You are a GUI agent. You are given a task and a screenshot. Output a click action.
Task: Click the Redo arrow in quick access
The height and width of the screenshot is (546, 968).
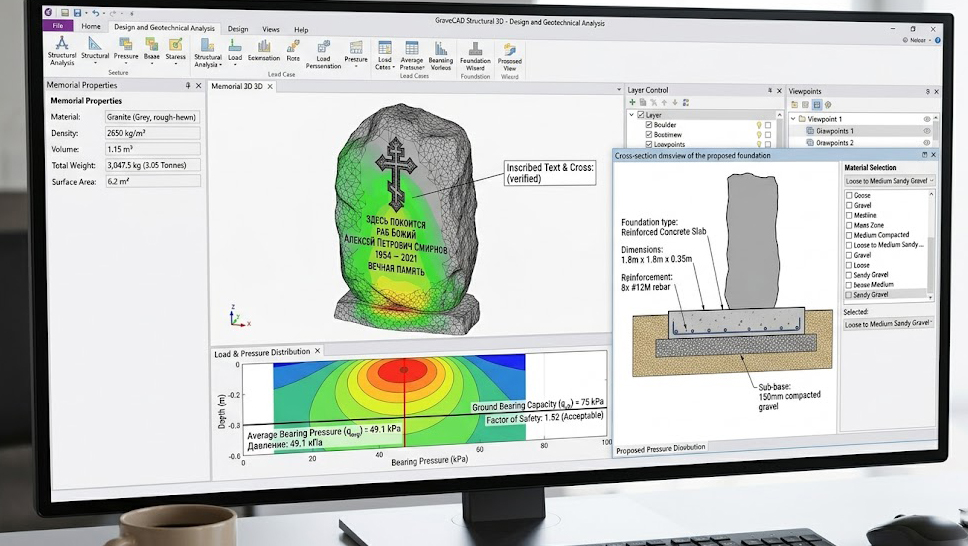[112, 14]
